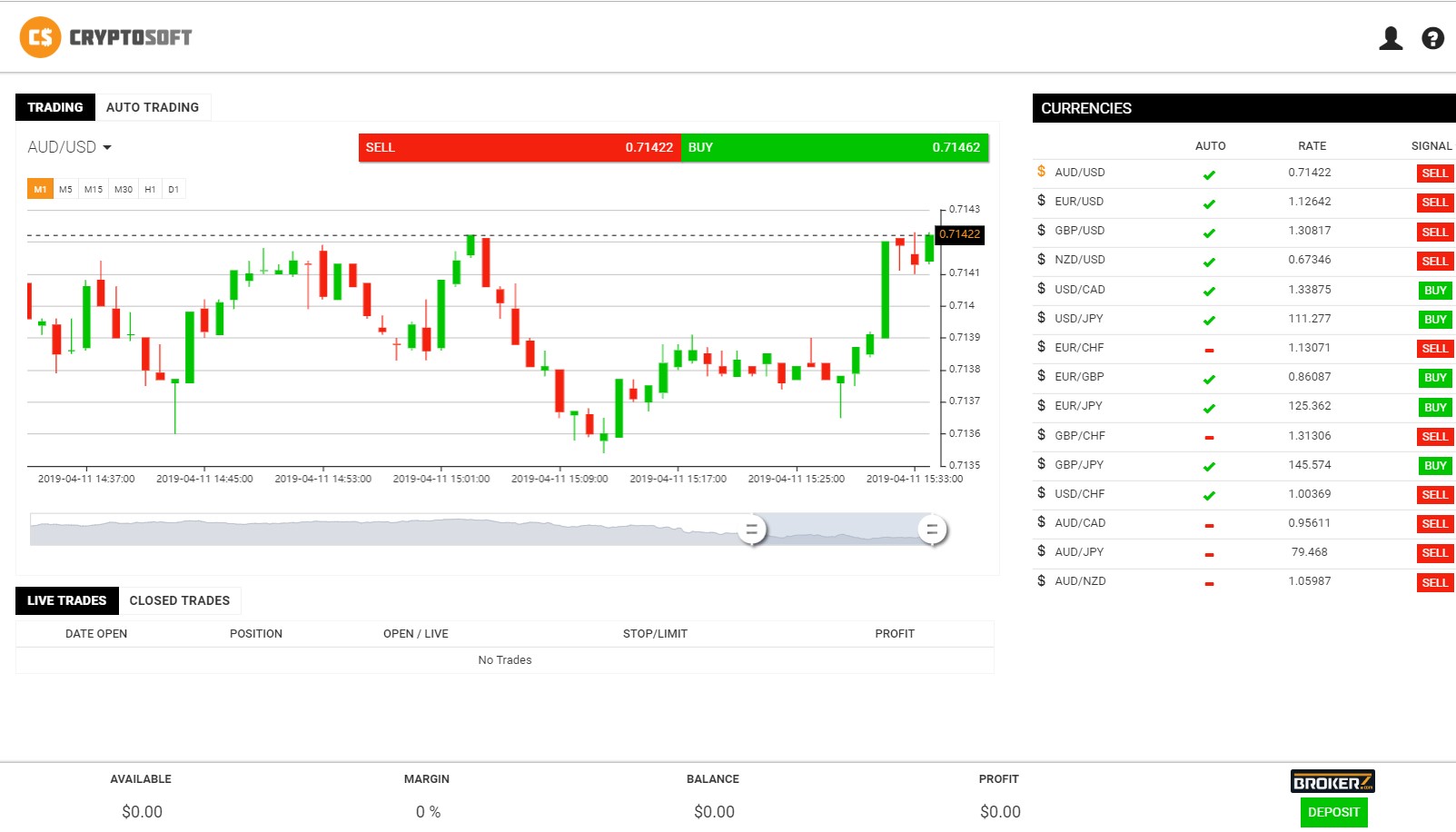Click the dollar icon next to GBP/JPY
This screenshot has width=1456, height=832.
[1041, 464]
